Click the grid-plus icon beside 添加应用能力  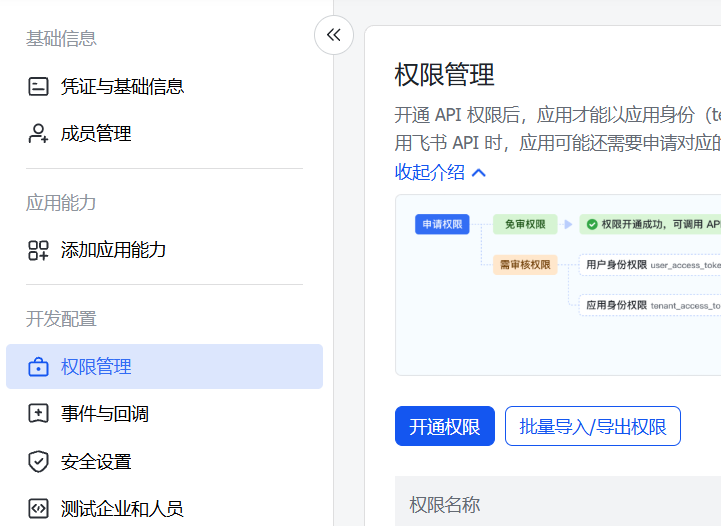point(38,250)
